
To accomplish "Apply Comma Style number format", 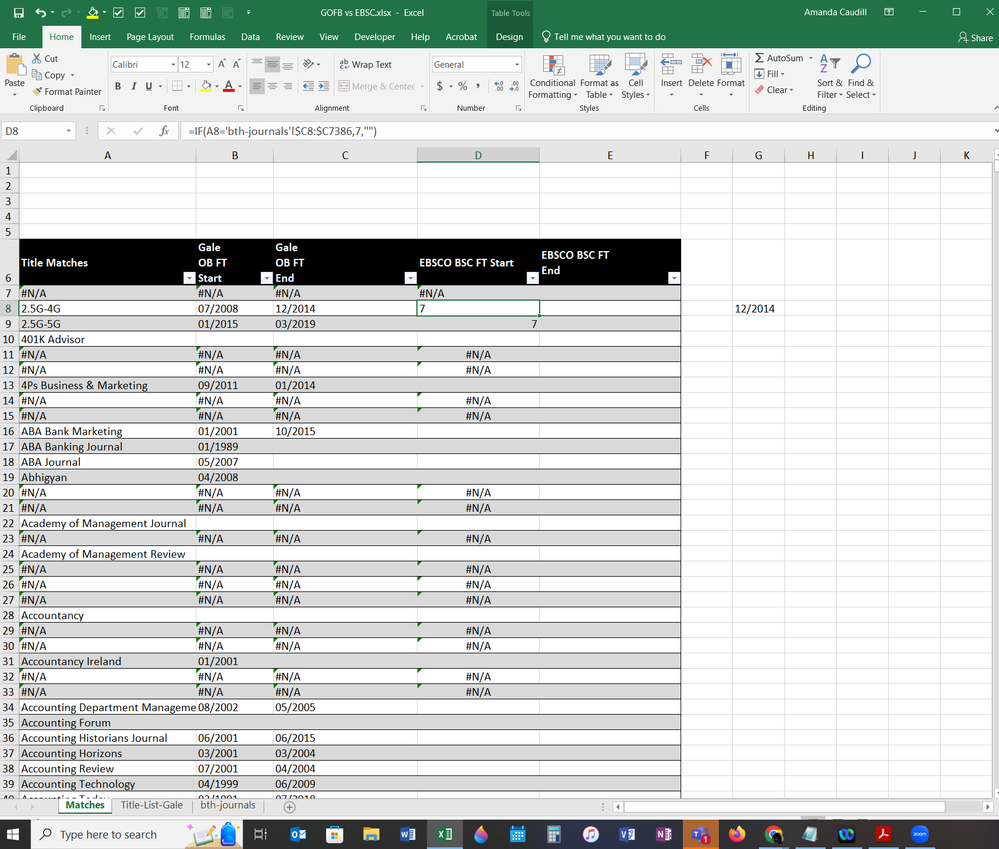I will pyautogui.click(x=478, y=86).
